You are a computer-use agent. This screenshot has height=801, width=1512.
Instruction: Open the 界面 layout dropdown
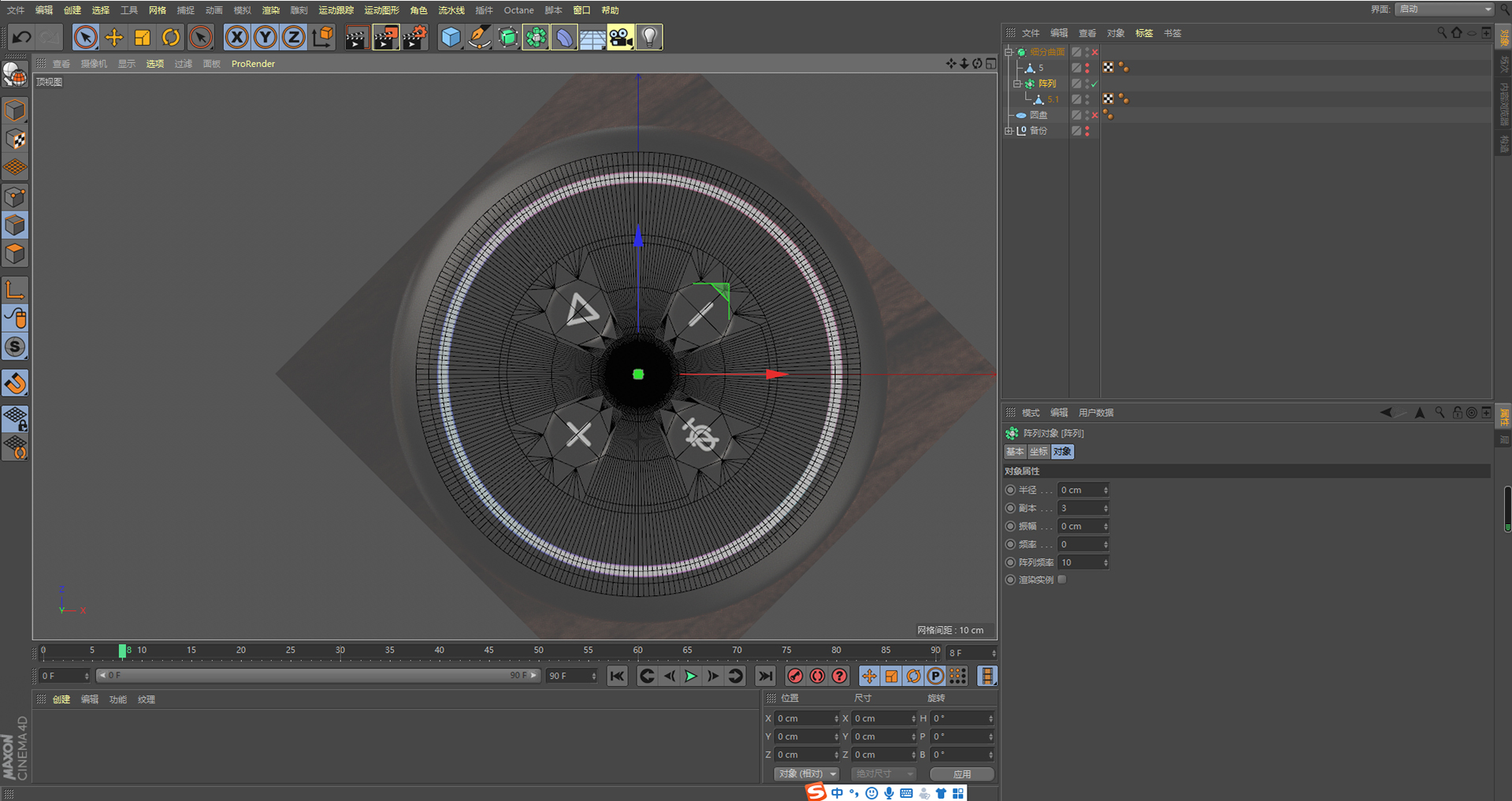tap(1444, 9)
